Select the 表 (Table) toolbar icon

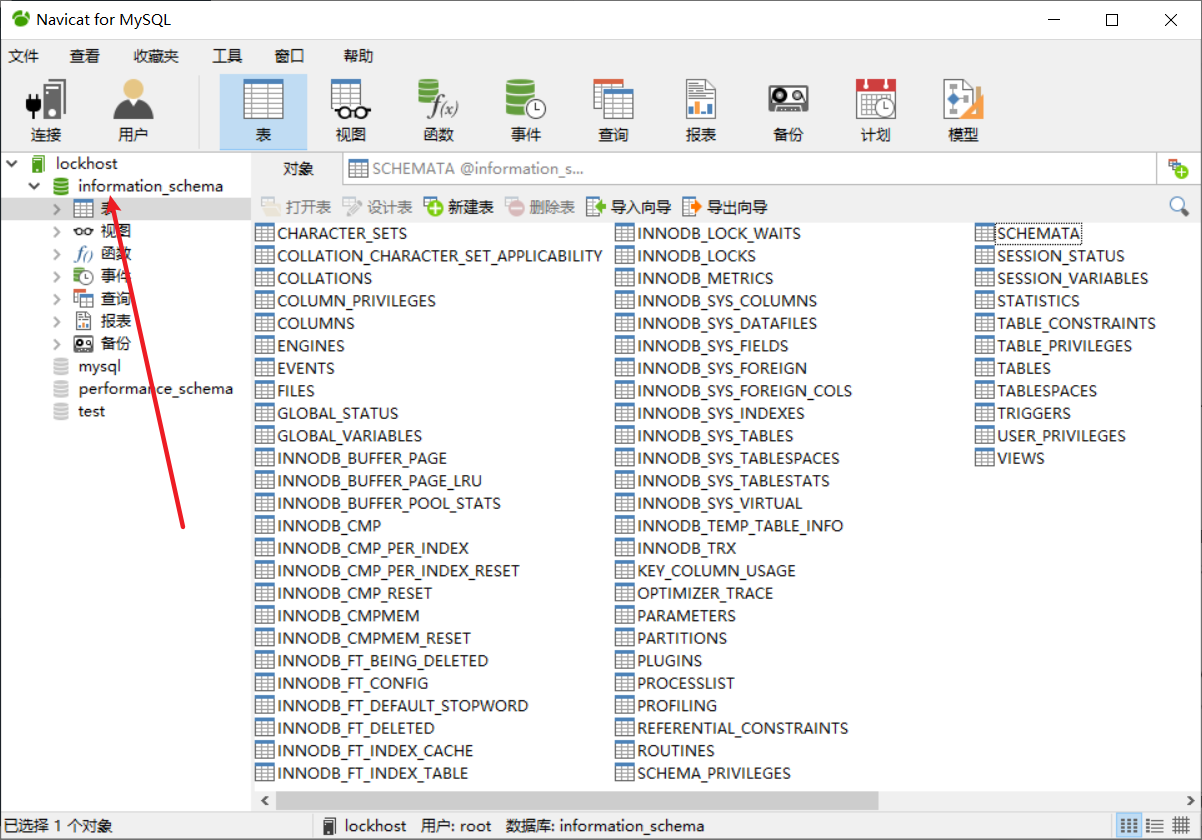pos(263,111)
